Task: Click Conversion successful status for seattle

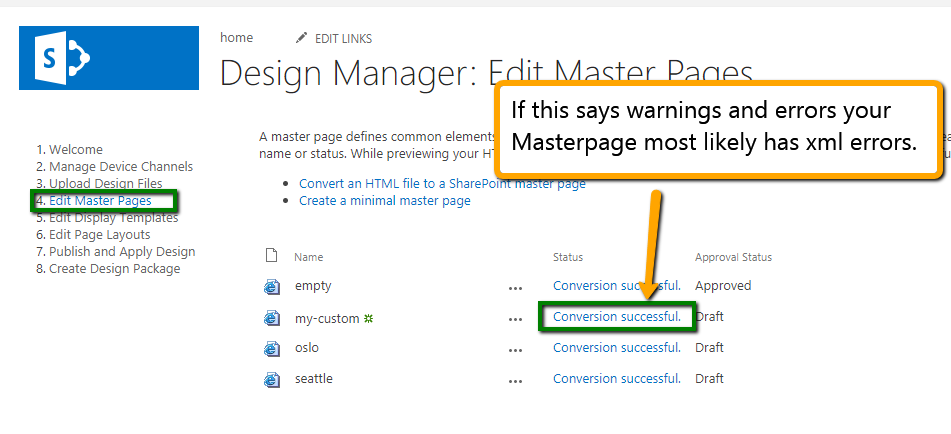Action: 617,378
